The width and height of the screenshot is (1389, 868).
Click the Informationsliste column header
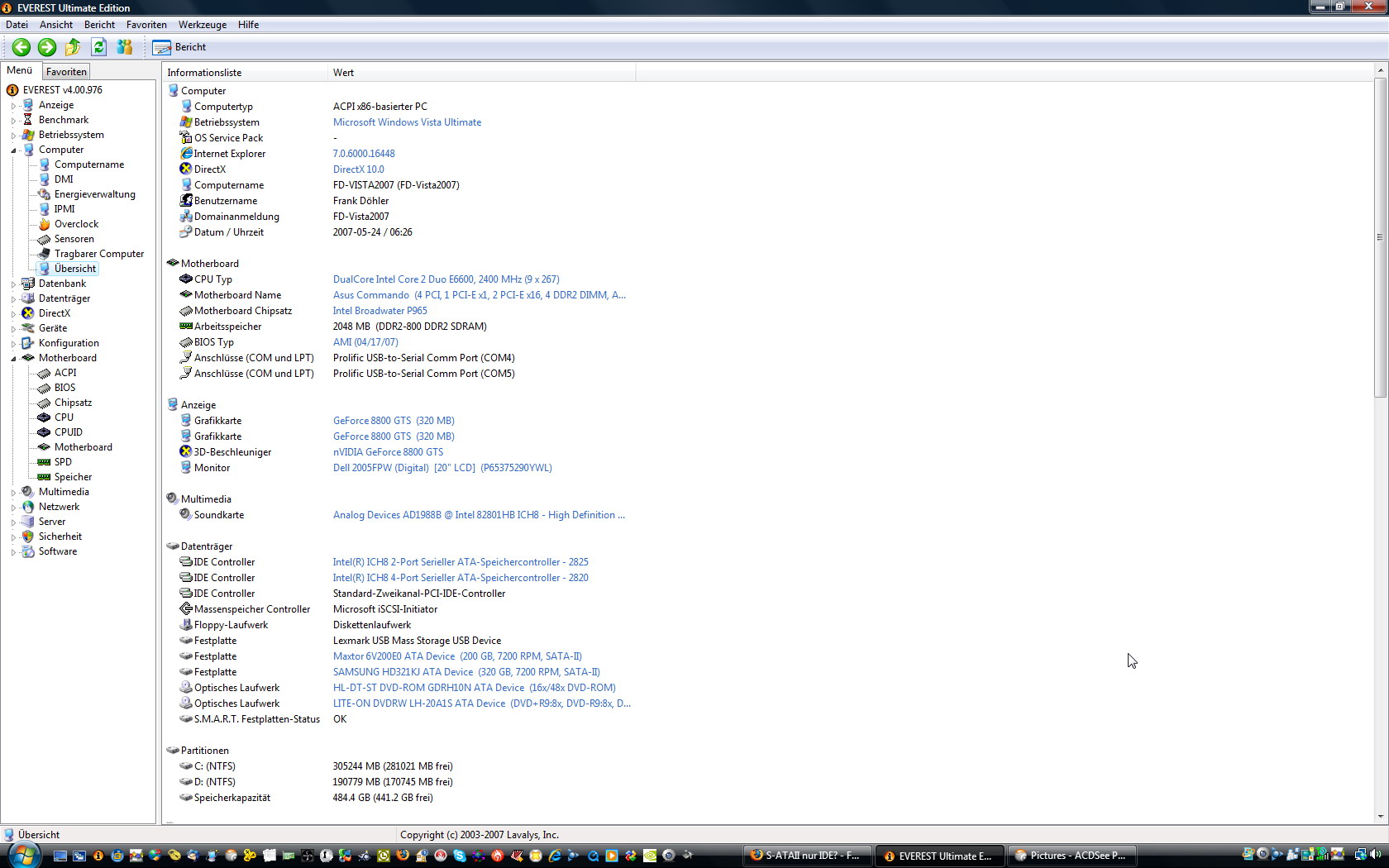(246, 73)
